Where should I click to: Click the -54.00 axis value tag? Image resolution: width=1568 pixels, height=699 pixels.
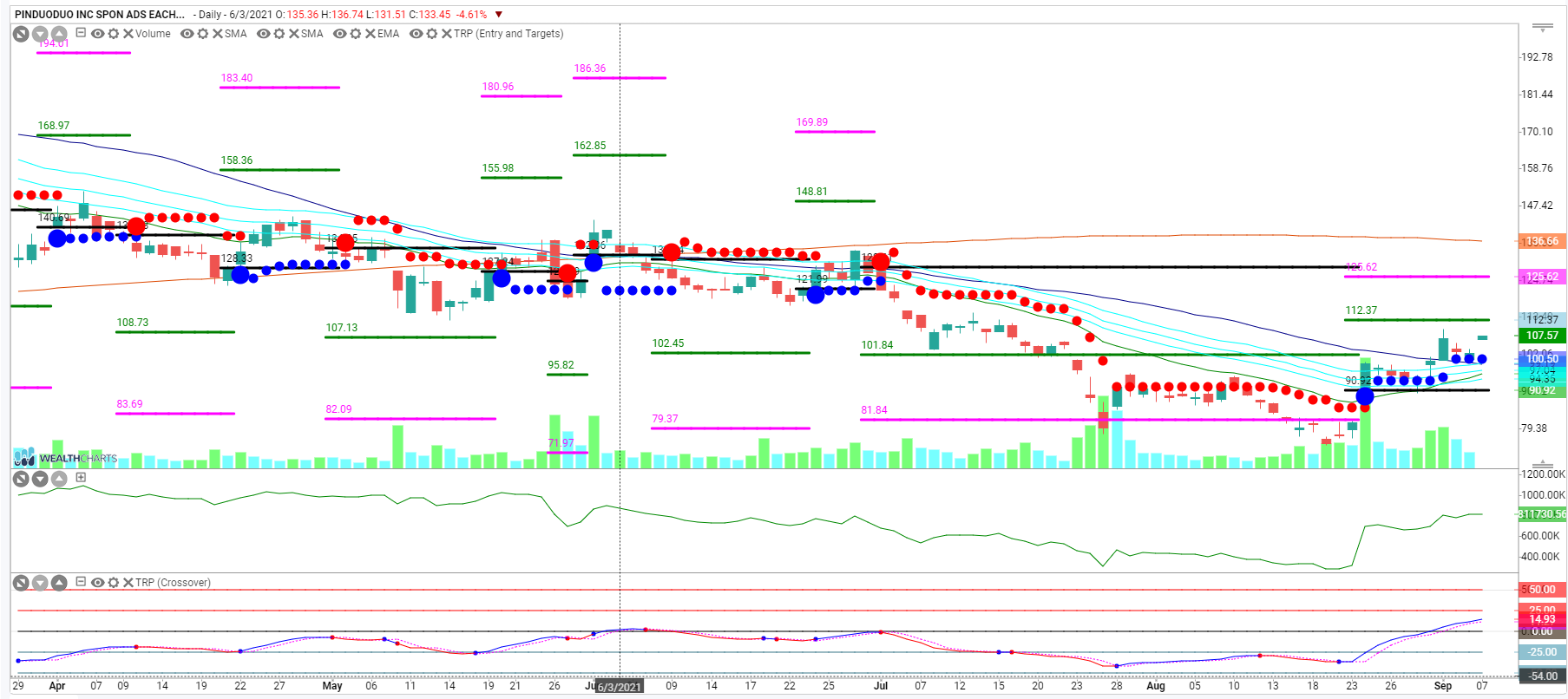tap(1542, 676)
